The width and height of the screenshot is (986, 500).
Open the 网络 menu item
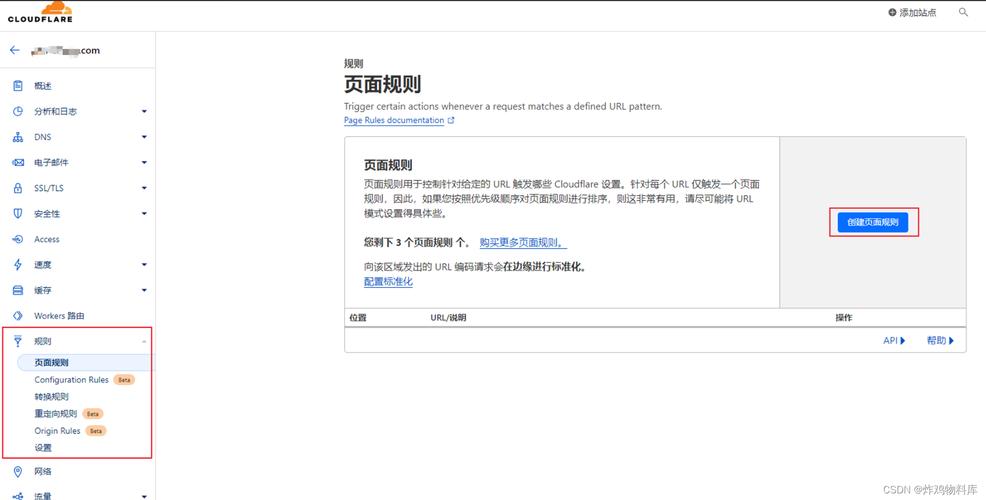click(43, 472)
